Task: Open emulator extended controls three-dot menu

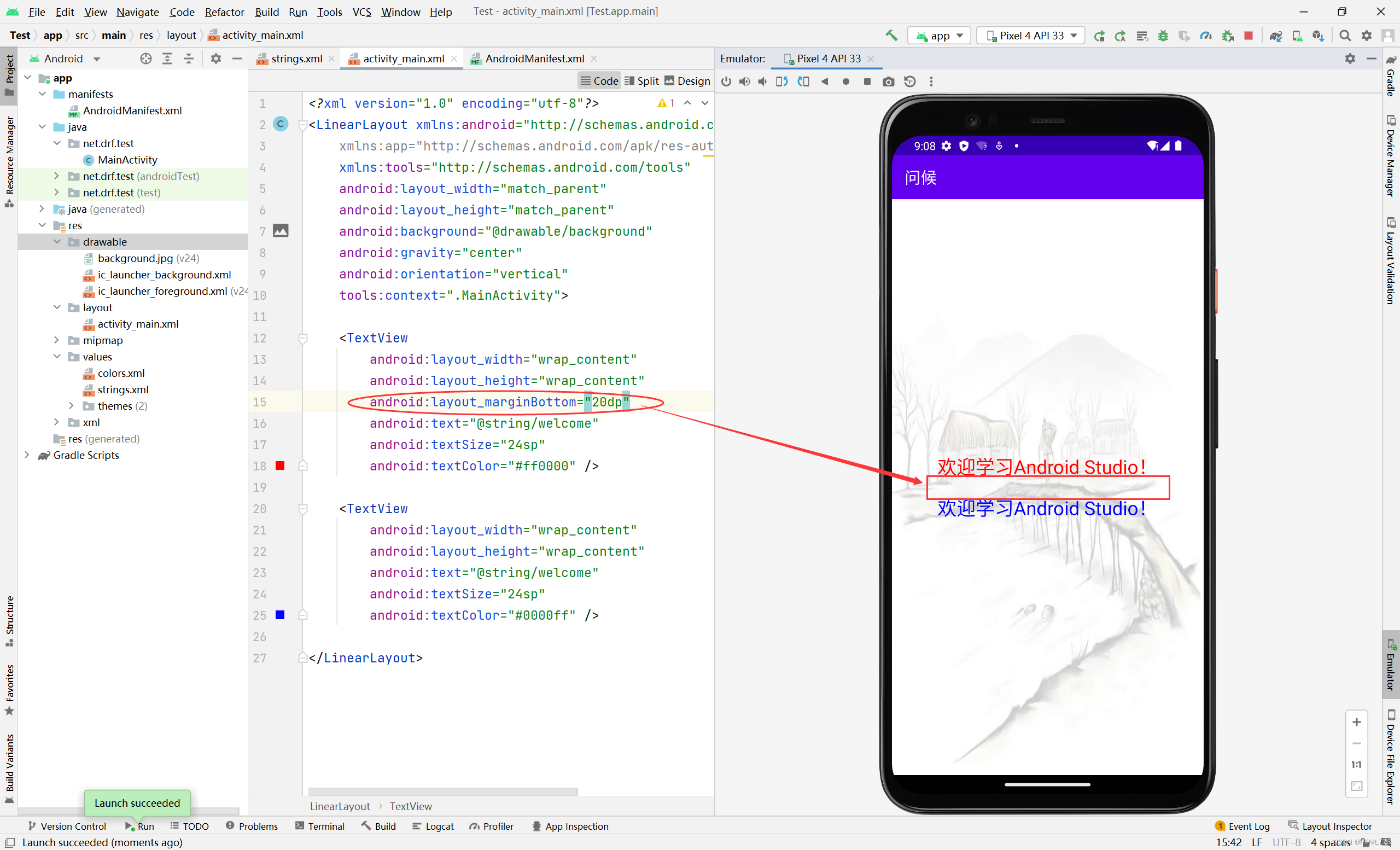Action: (931, 81)
